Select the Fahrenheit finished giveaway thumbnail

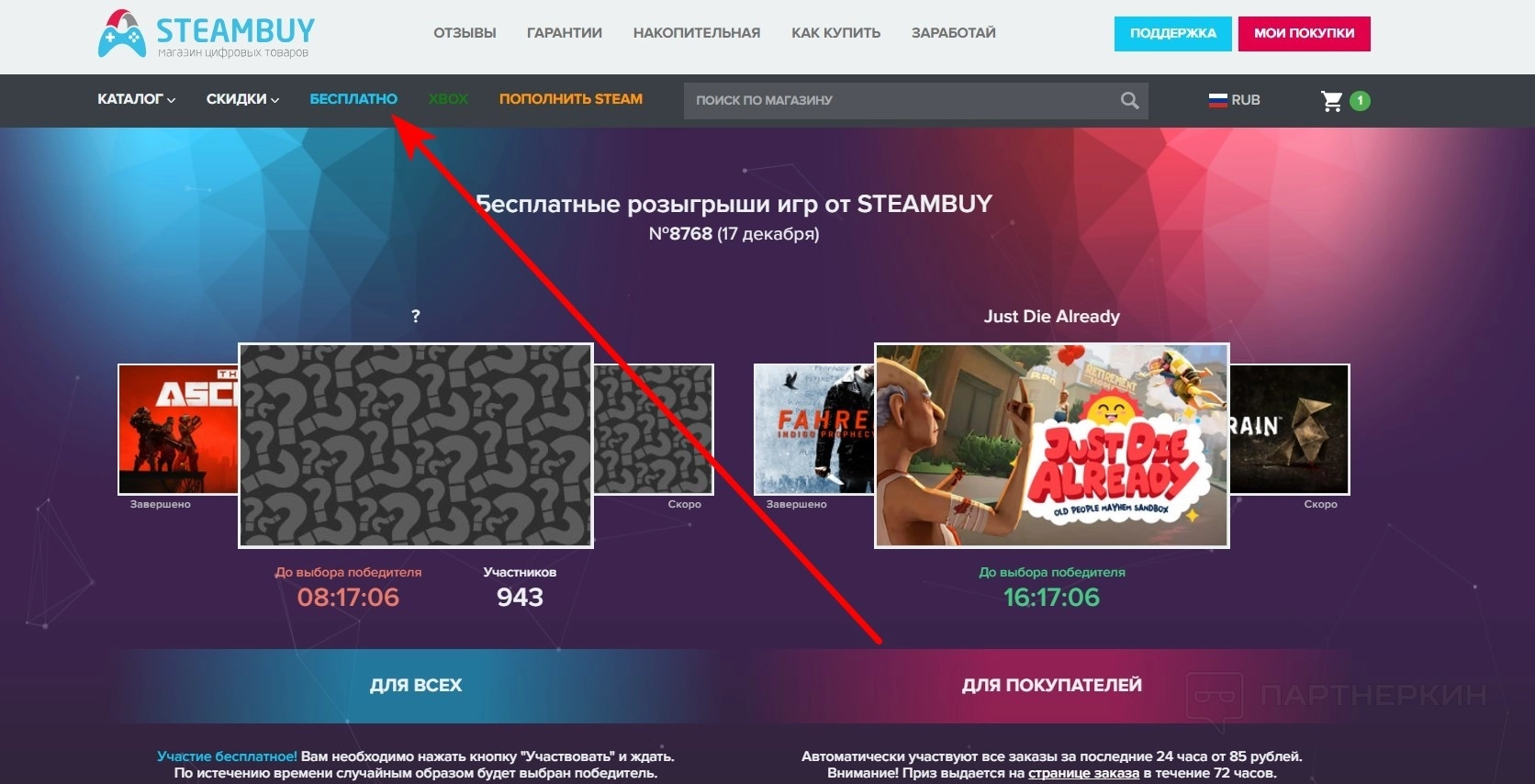coord(814,429)
